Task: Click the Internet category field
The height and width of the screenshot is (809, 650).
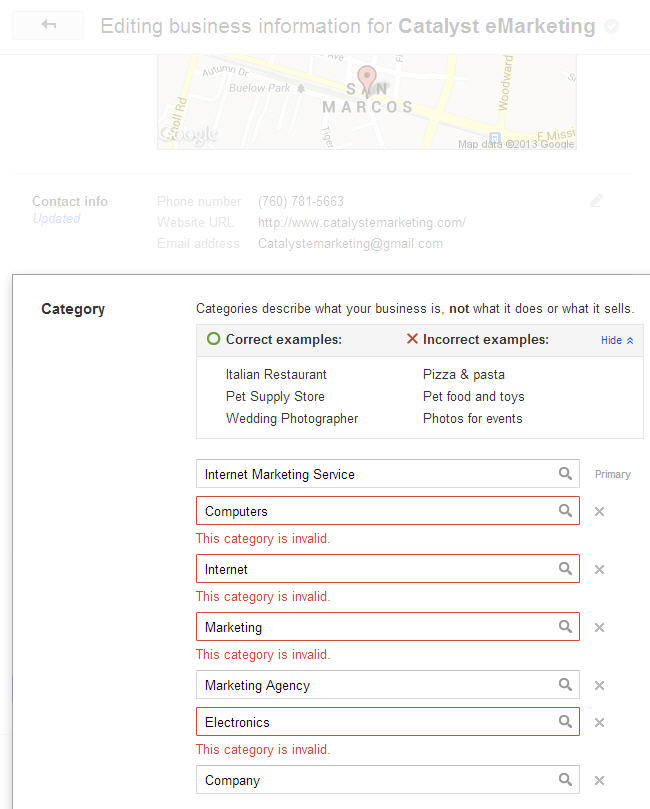Action: [387, 569]
